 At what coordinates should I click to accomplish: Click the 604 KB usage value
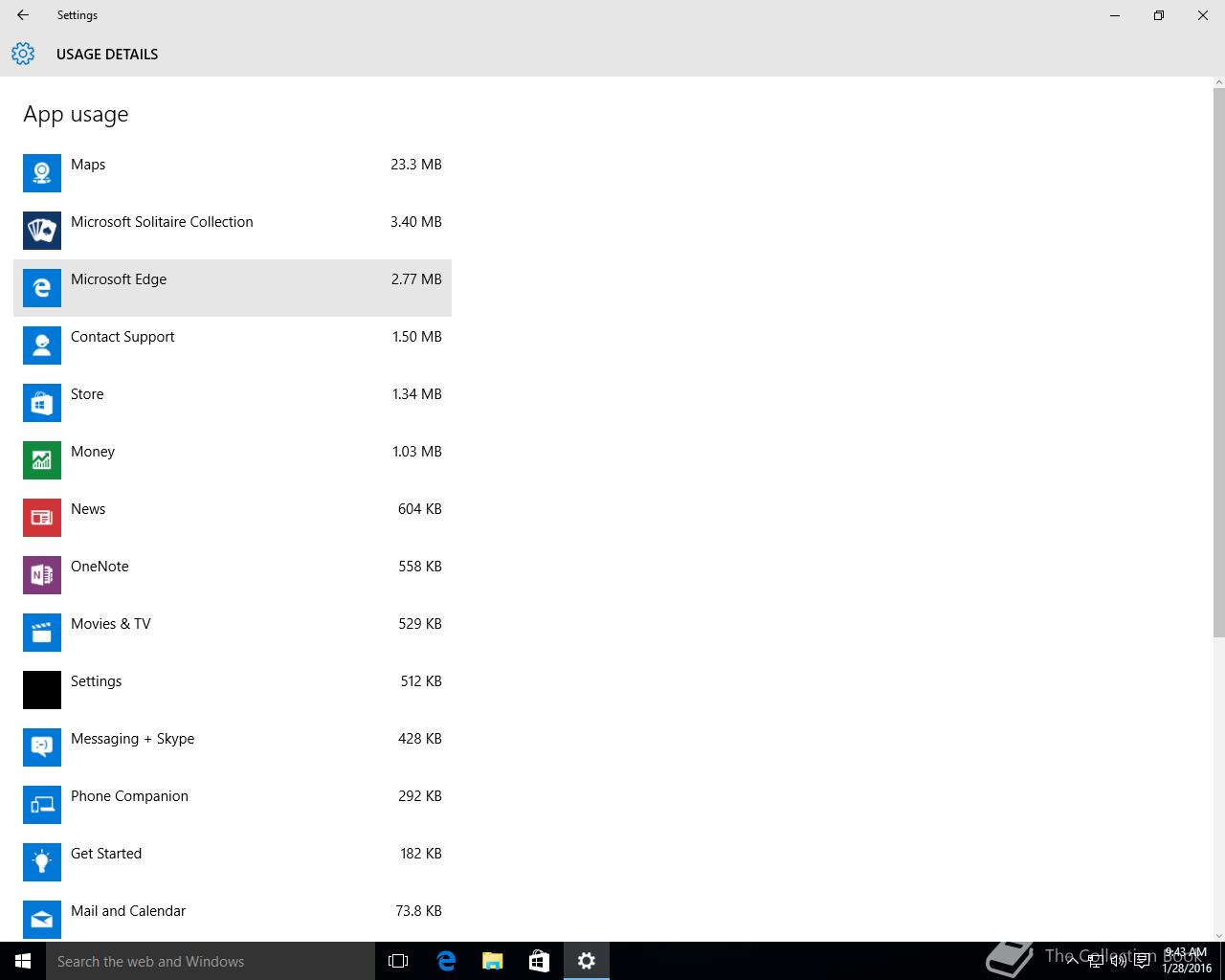tap(420, 509)
